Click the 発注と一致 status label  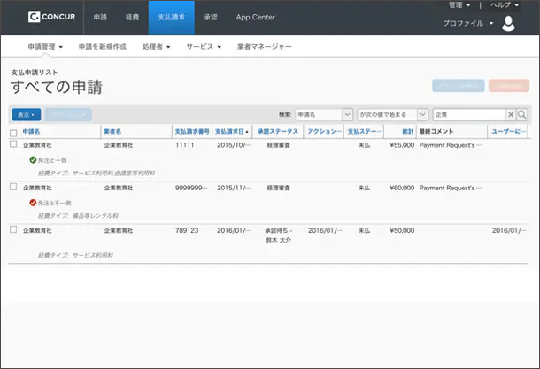point(52,160)
